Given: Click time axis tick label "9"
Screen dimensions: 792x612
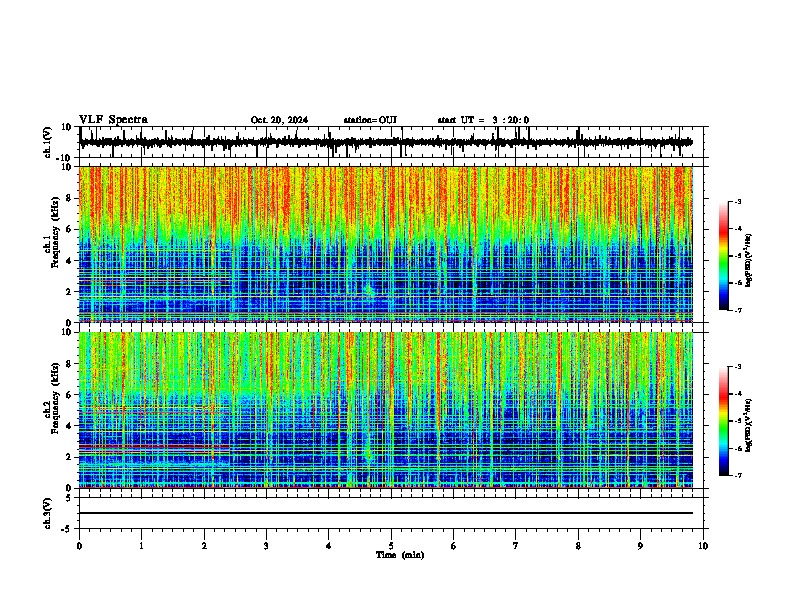Looking at the screenshot, I should click(x=640, y=546).
